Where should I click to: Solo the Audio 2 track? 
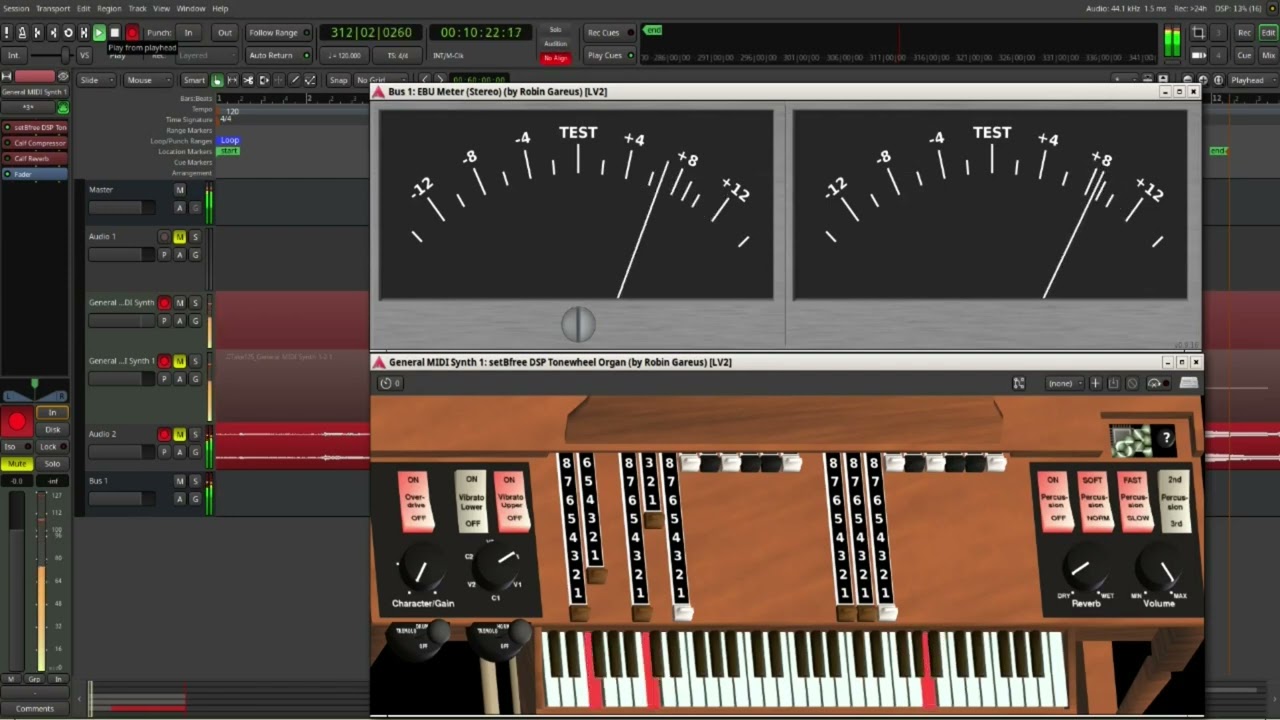click(195, 434)
